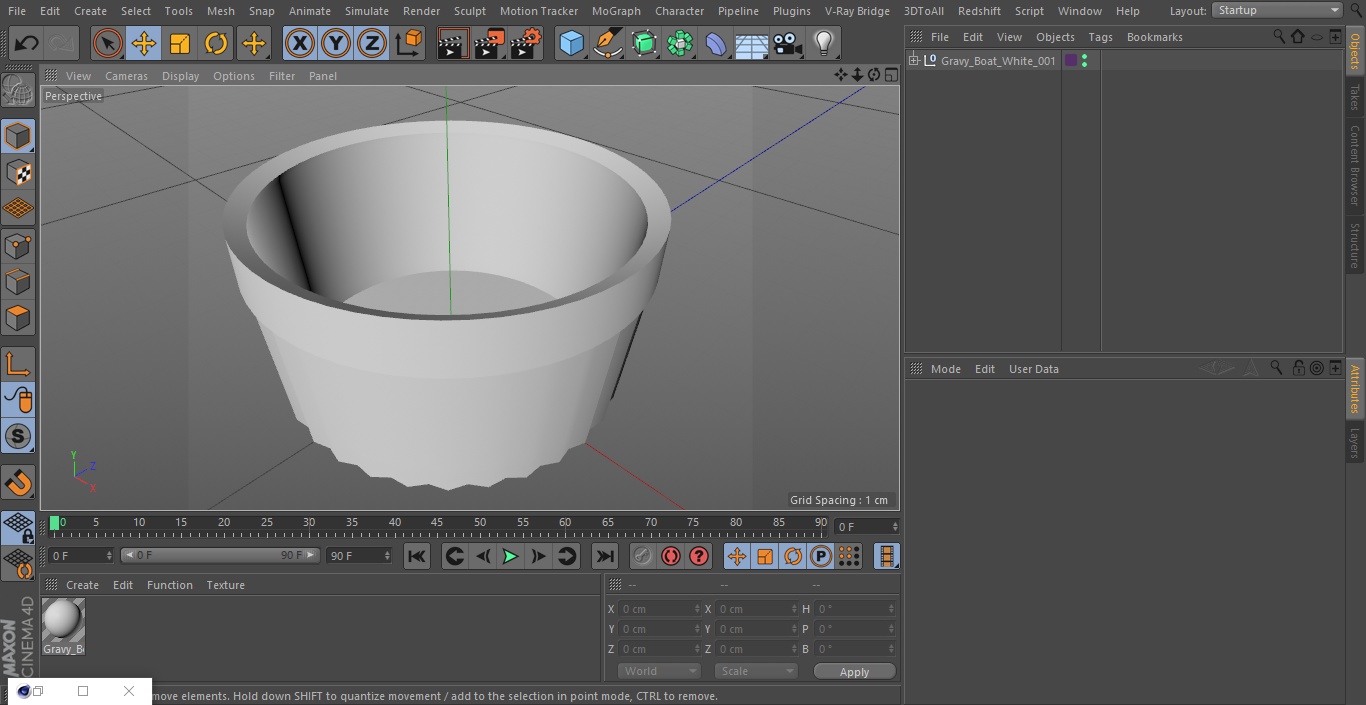The image size is (1366, 705).
Task: Add a Light object
Action: click(824, 43)
